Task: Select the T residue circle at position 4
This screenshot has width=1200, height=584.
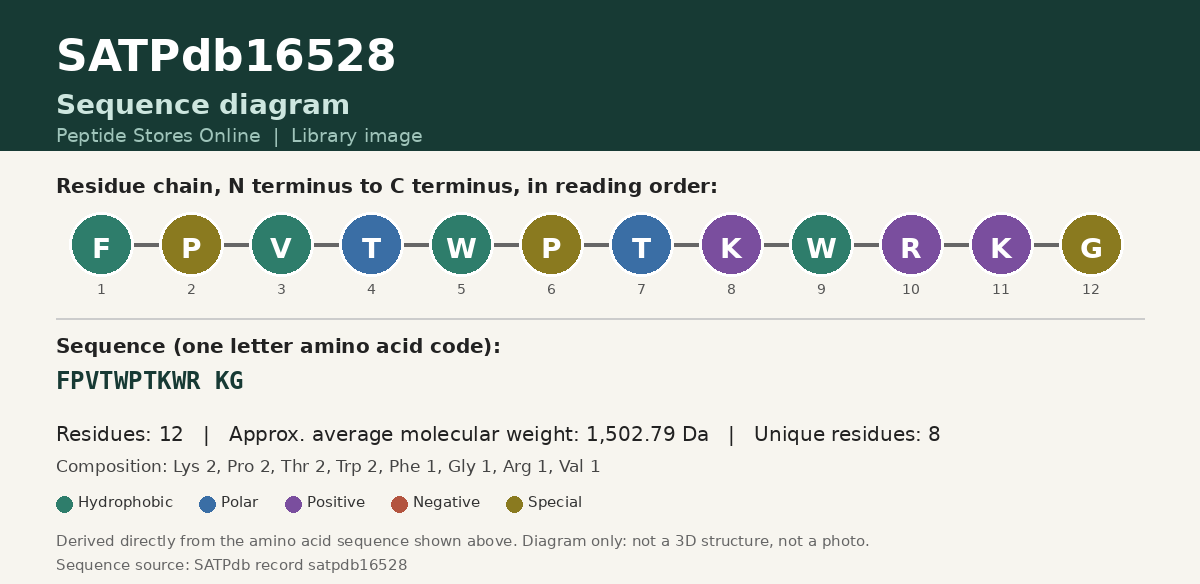Action: point(371,245)
